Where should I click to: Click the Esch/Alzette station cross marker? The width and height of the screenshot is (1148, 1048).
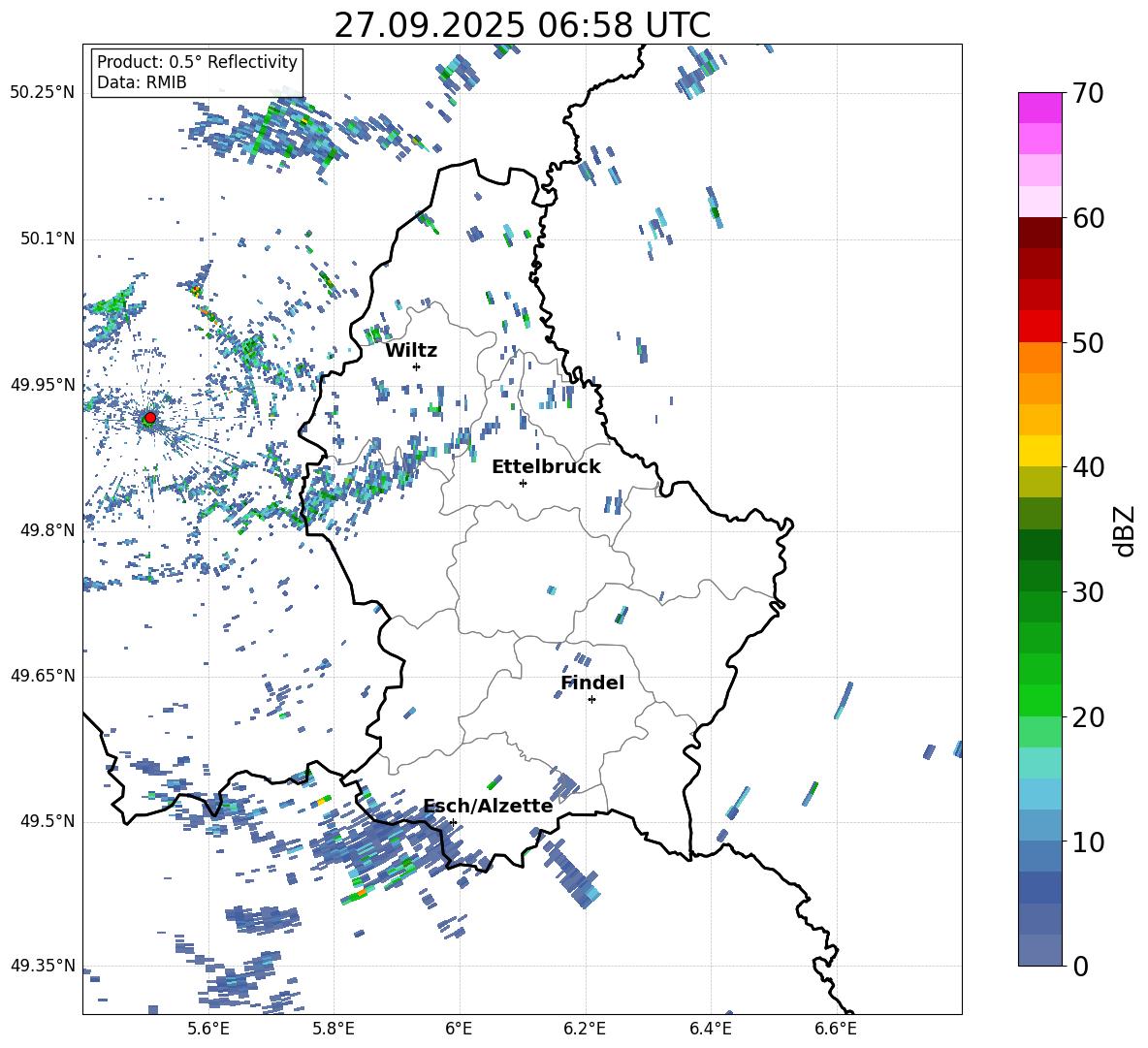(453, 822)
